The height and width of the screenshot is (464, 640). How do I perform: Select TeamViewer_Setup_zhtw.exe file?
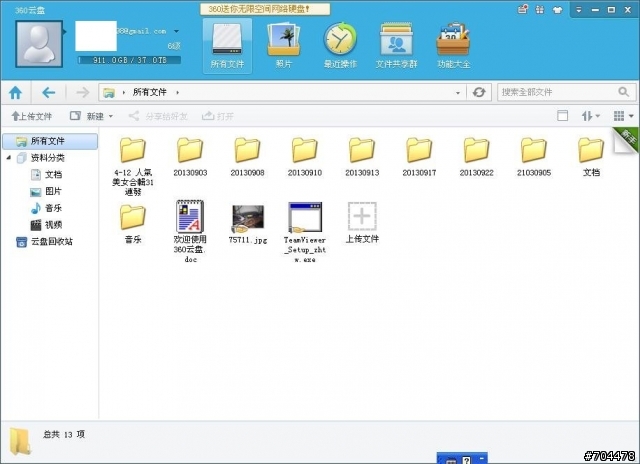[305, 232]
